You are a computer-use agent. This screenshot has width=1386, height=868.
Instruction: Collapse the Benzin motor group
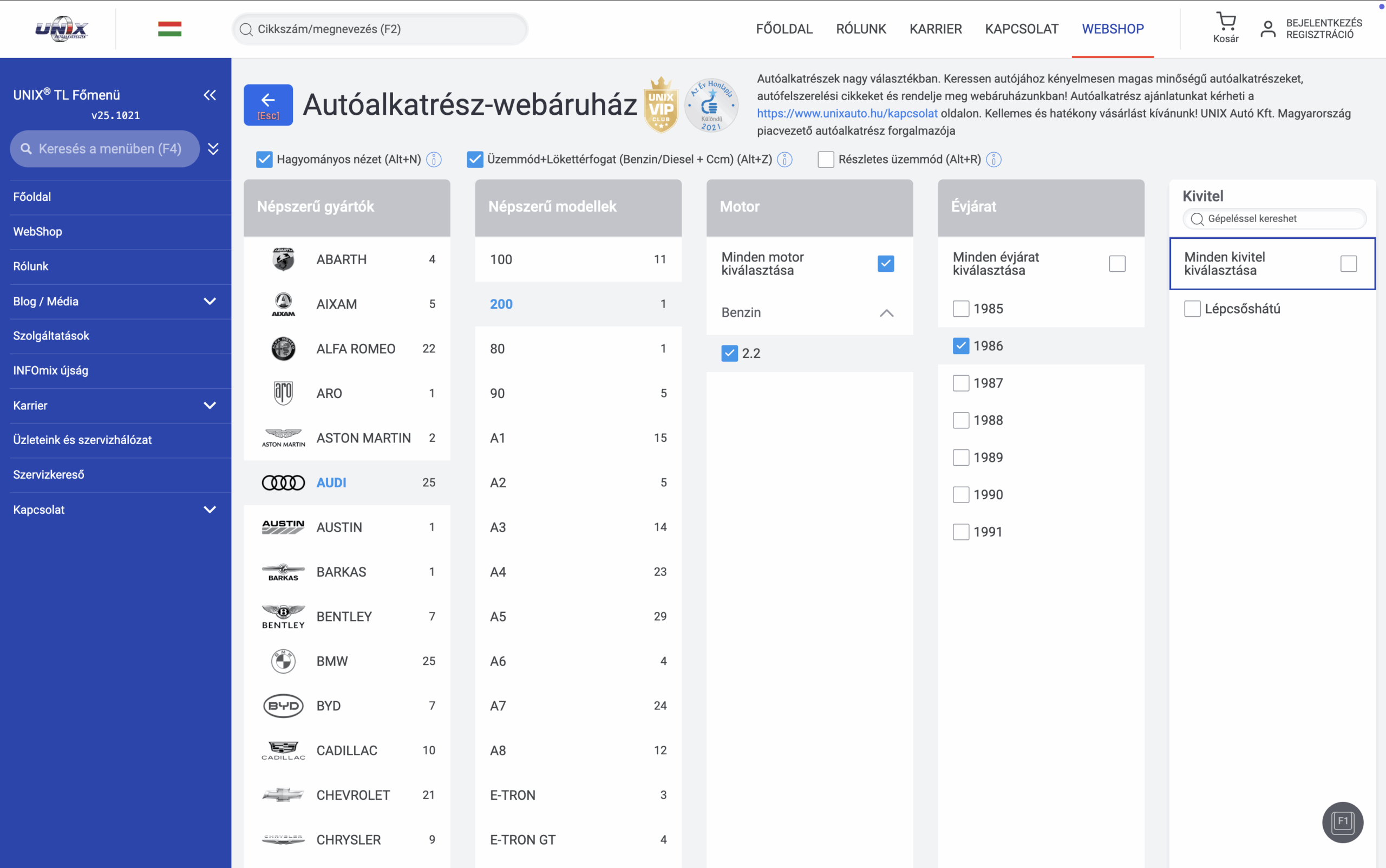pyautogui.click(x=886, y=313)
